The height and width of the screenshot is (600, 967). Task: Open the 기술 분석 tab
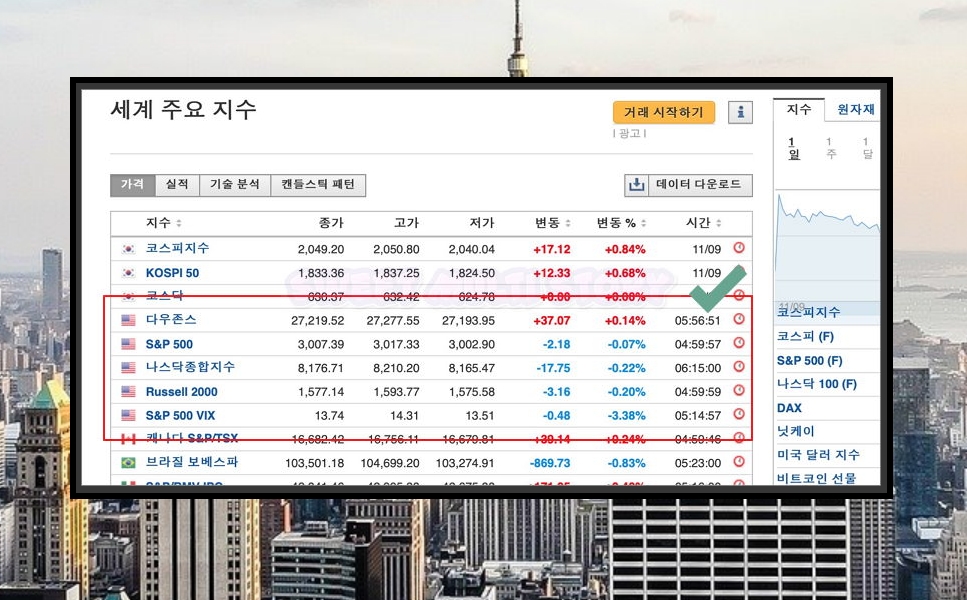(235, 184)
